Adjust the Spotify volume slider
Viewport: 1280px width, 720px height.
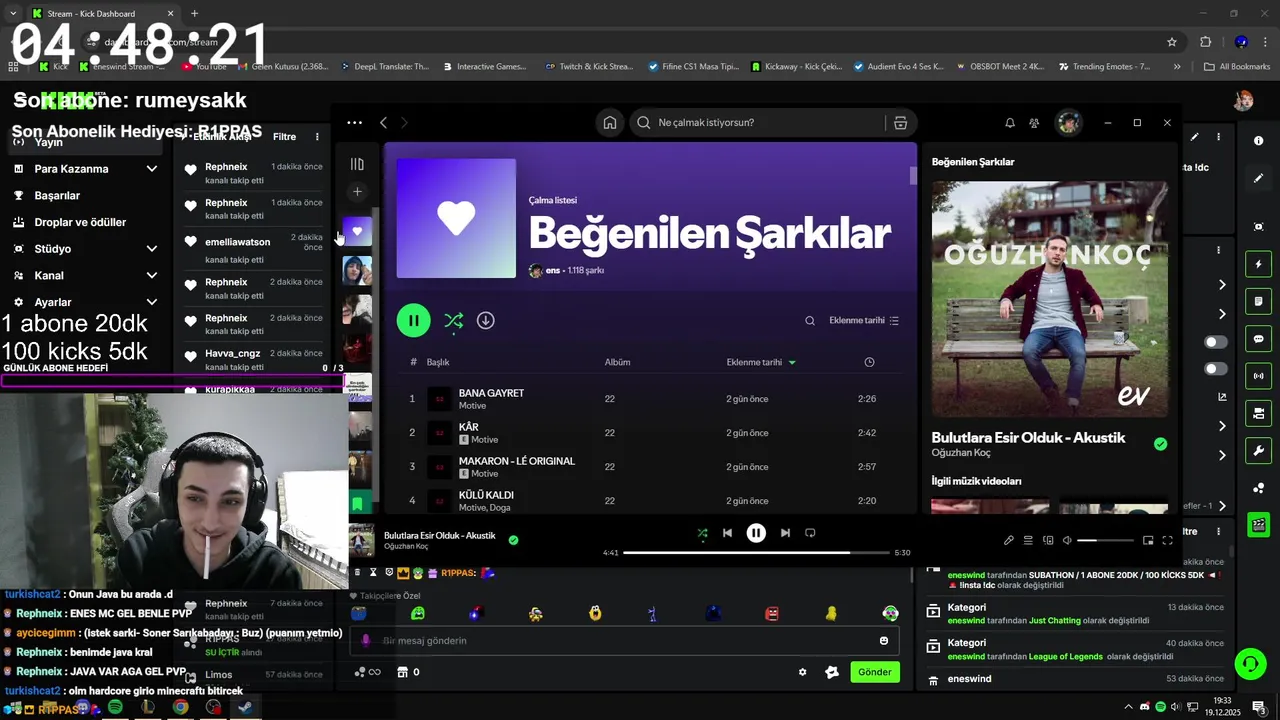click(1106, 540)
